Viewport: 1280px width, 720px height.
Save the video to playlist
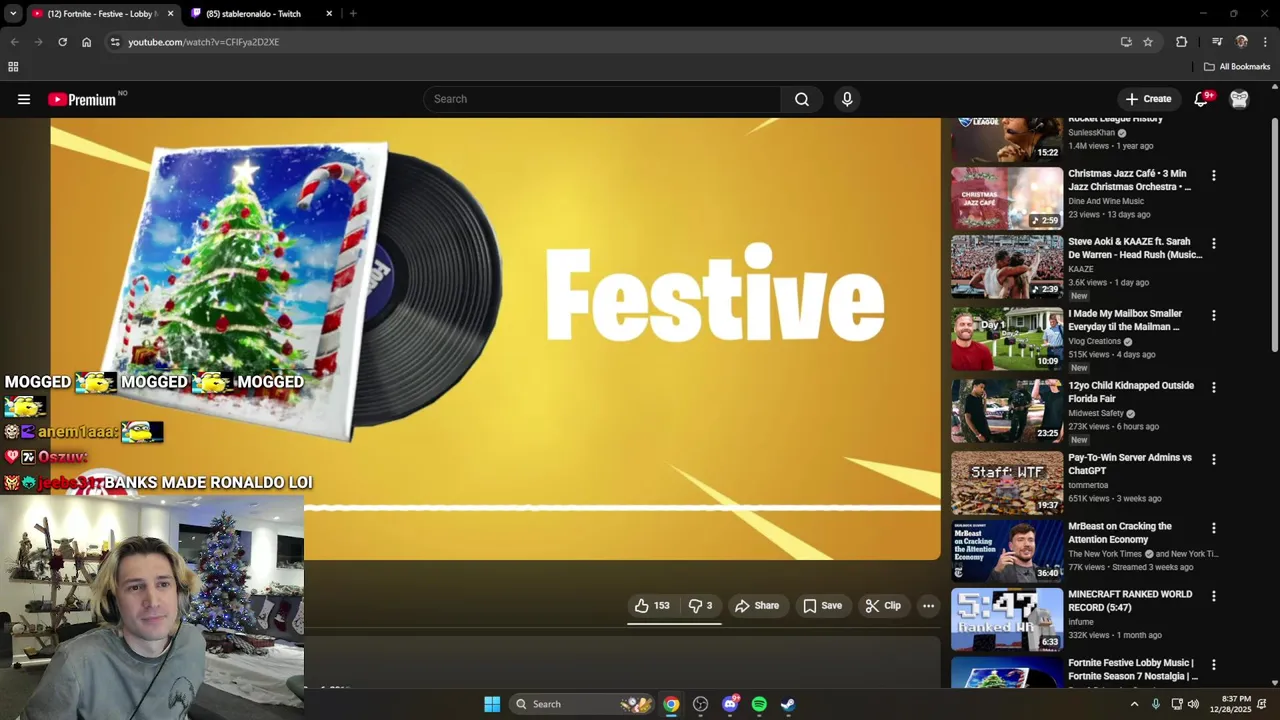click(x=822, y=606)
